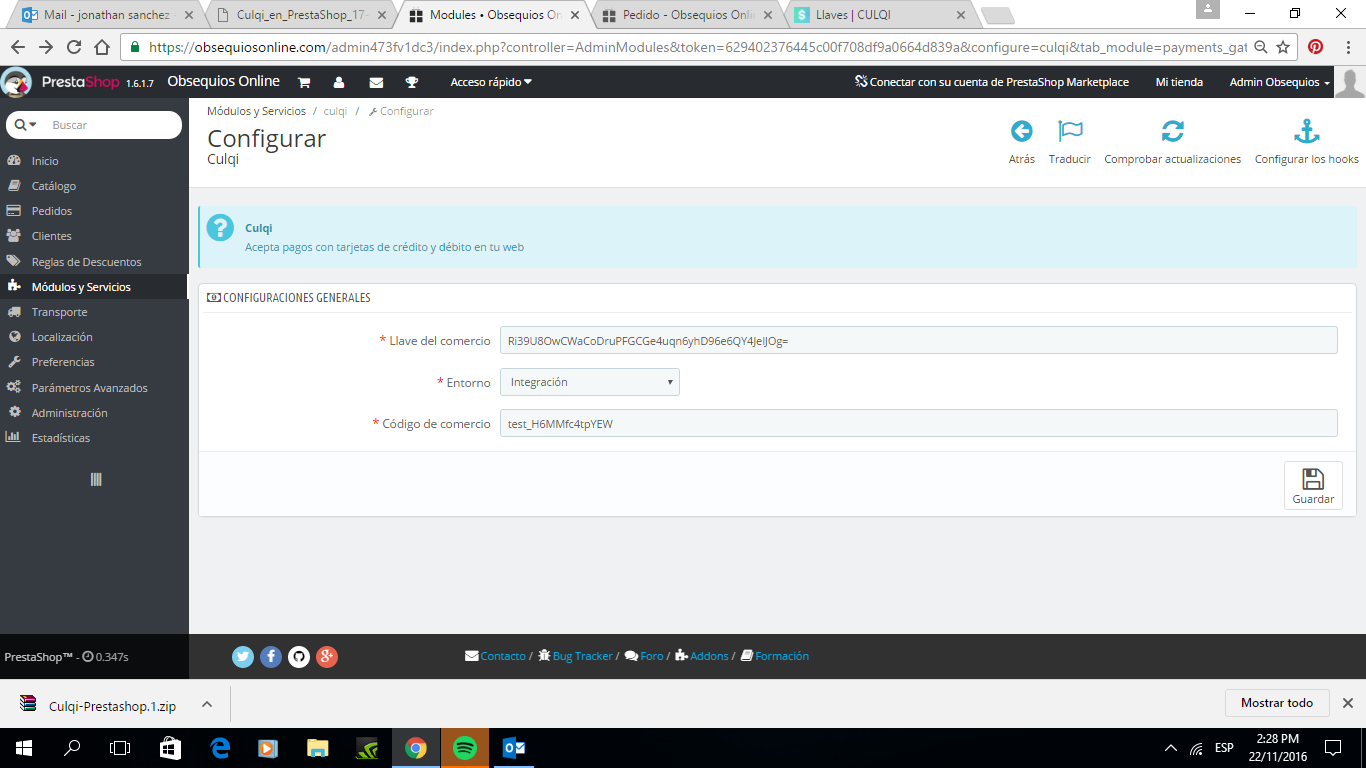Focus the Llave del comercio field
This screenshot has width=1366, height=768.
[x=918, y=340]
